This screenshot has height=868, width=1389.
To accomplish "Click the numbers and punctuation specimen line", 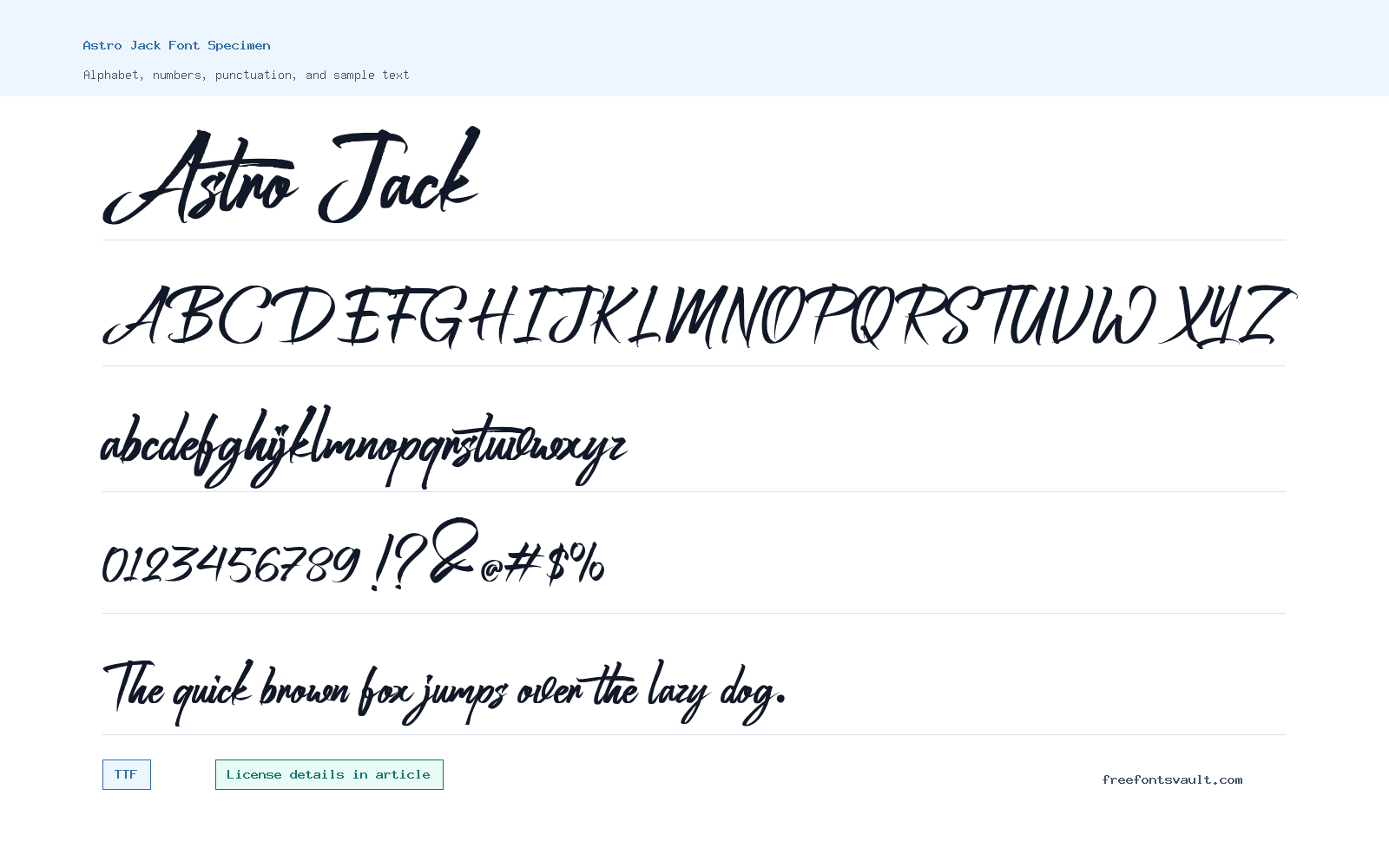I will [353, 556].
